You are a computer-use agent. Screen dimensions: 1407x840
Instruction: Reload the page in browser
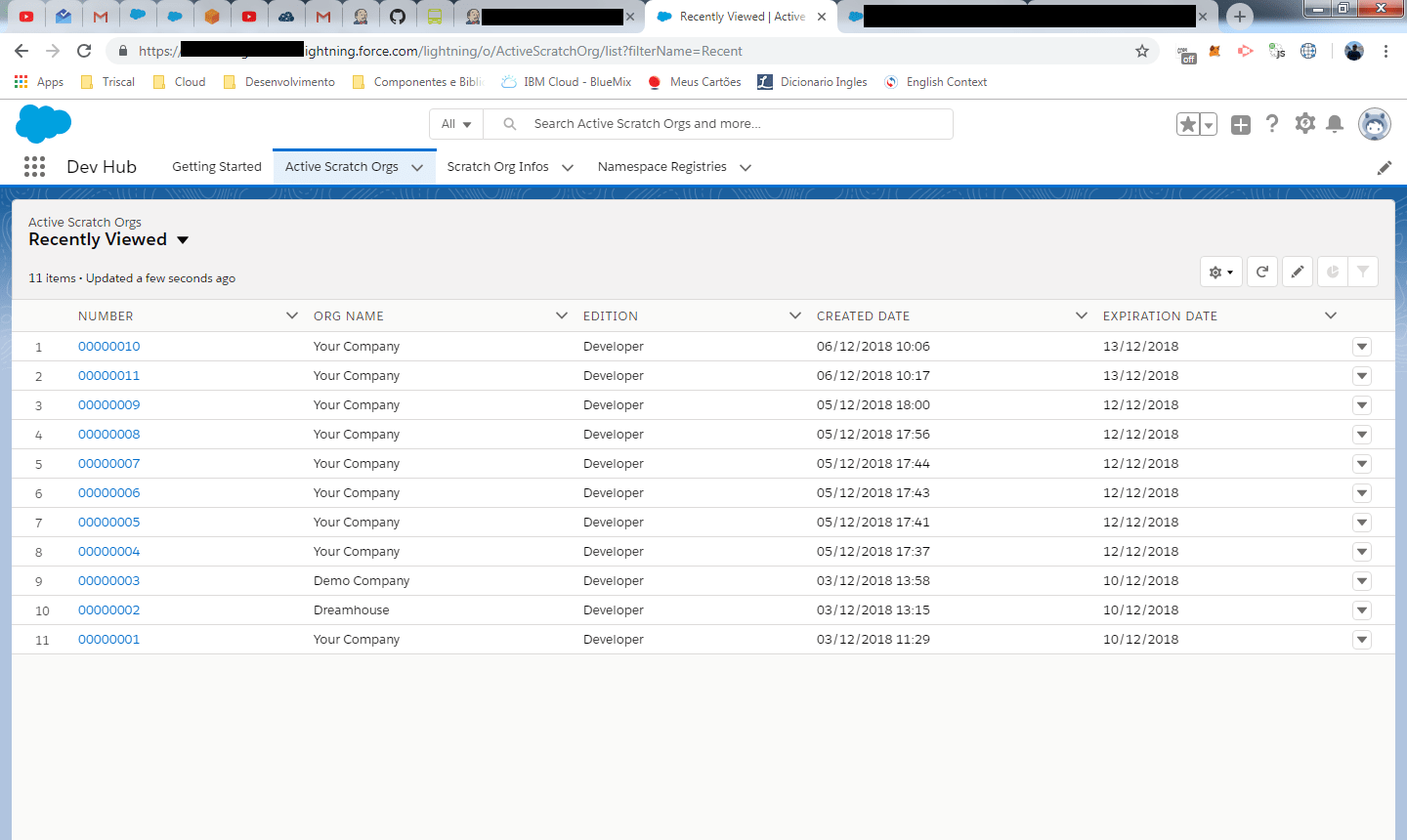(84, 51)
